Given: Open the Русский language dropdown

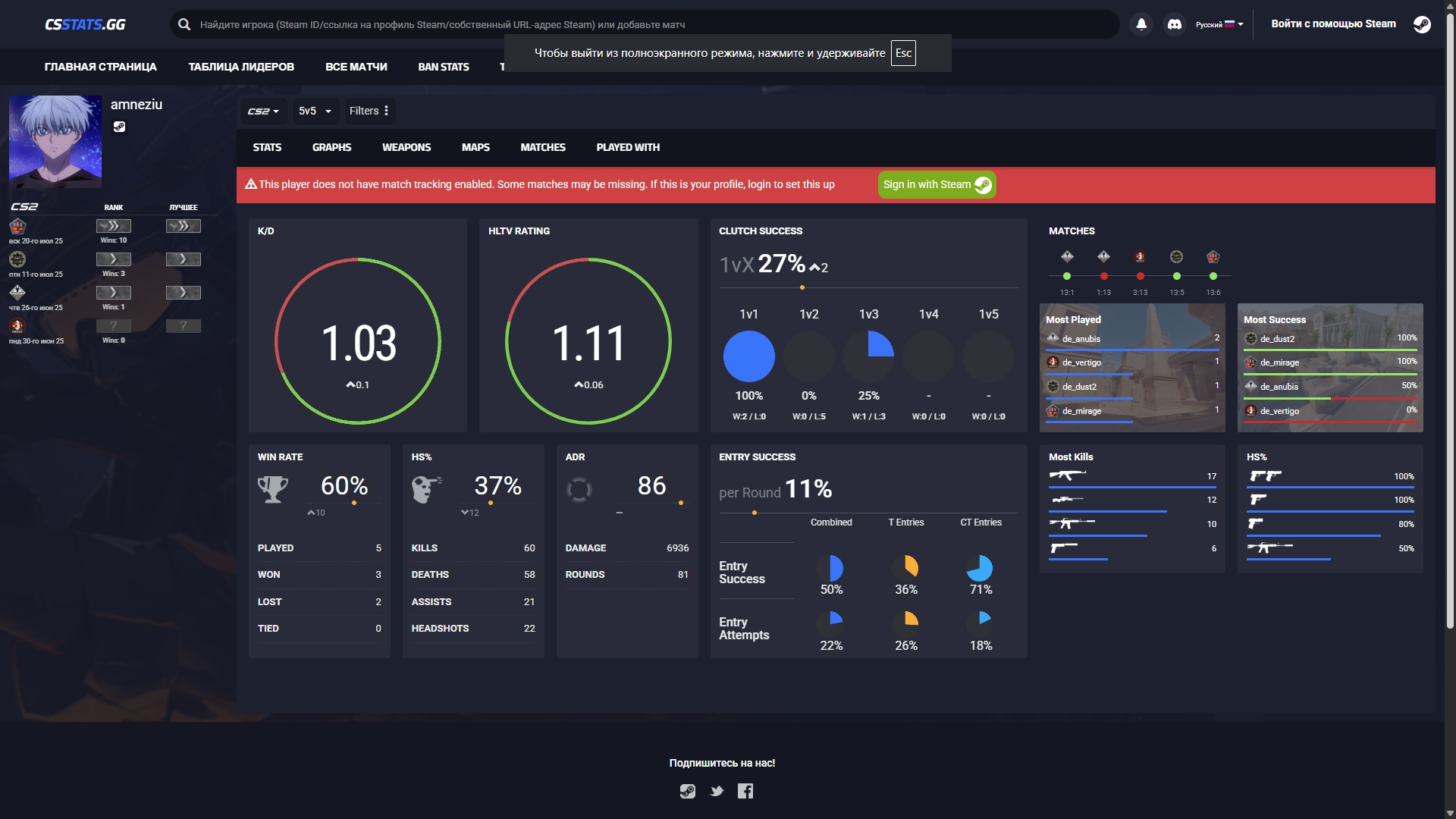Looking at the screenshot, I should pos(1219,24).
